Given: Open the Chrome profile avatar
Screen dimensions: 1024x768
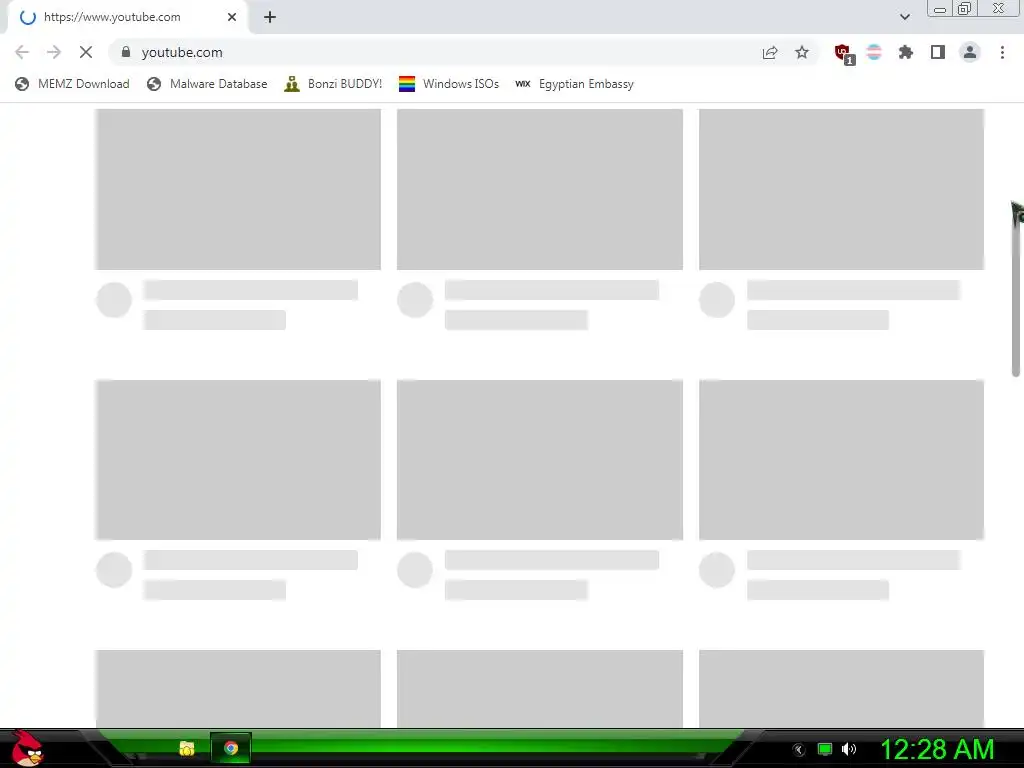Looking at the screenshot, I should [970, 52].
